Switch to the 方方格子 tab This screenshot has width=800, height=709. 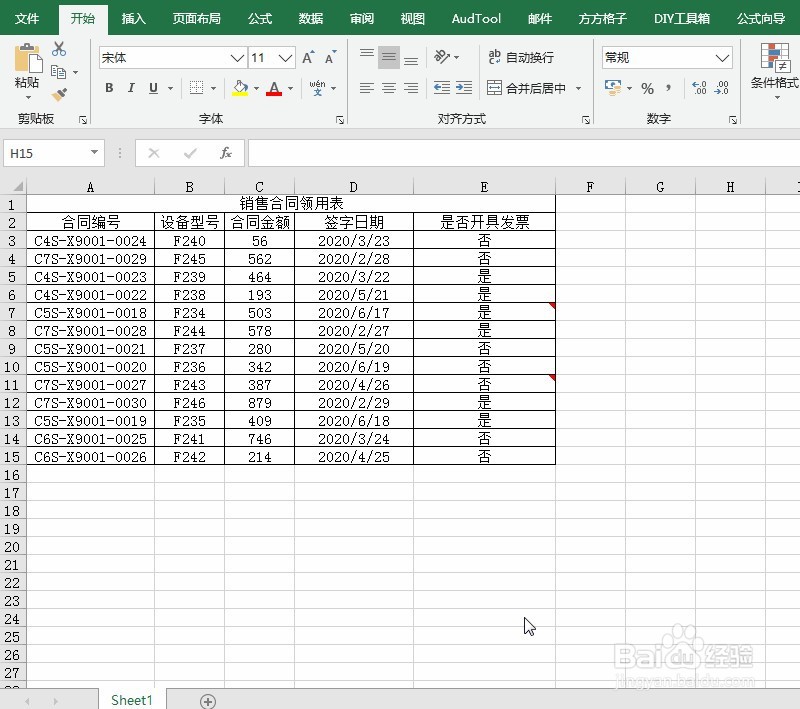(603, 19)
